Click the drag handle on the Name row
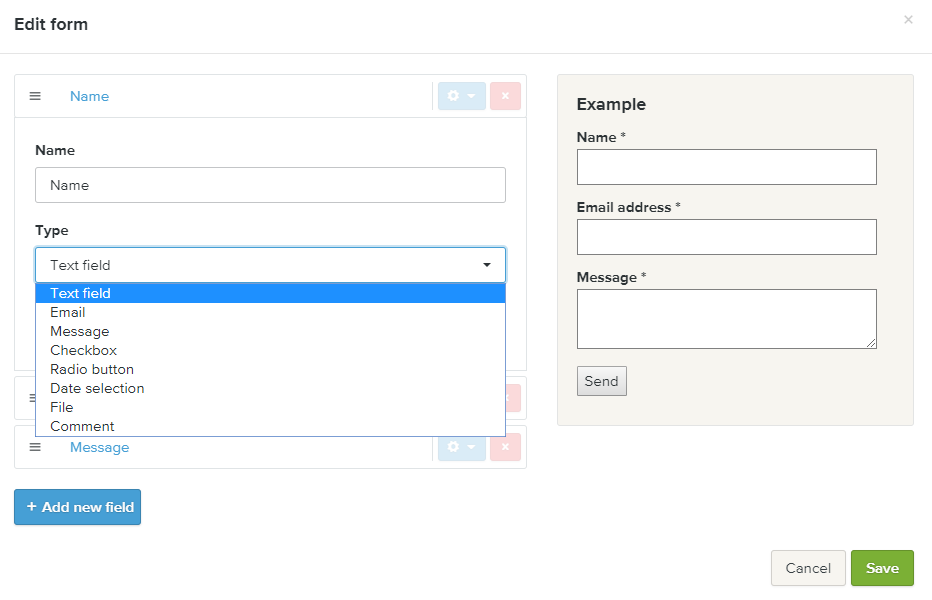Screen dimensions: 932x600 pyautogui.click(x=35, y=96)
